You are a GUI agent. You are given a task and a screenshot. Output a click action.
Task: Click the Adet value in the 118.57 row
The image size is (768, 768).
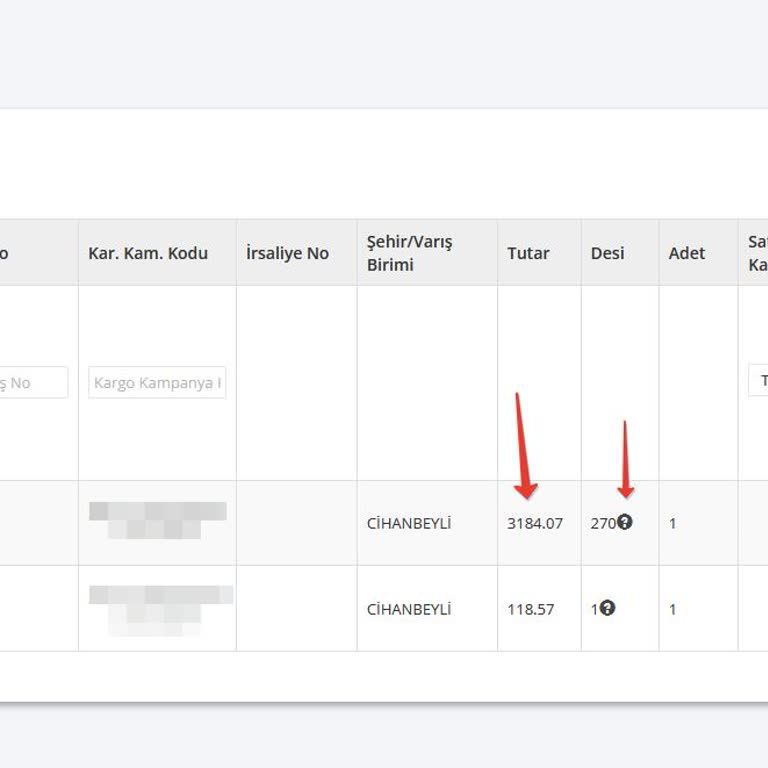coord(673,609)
